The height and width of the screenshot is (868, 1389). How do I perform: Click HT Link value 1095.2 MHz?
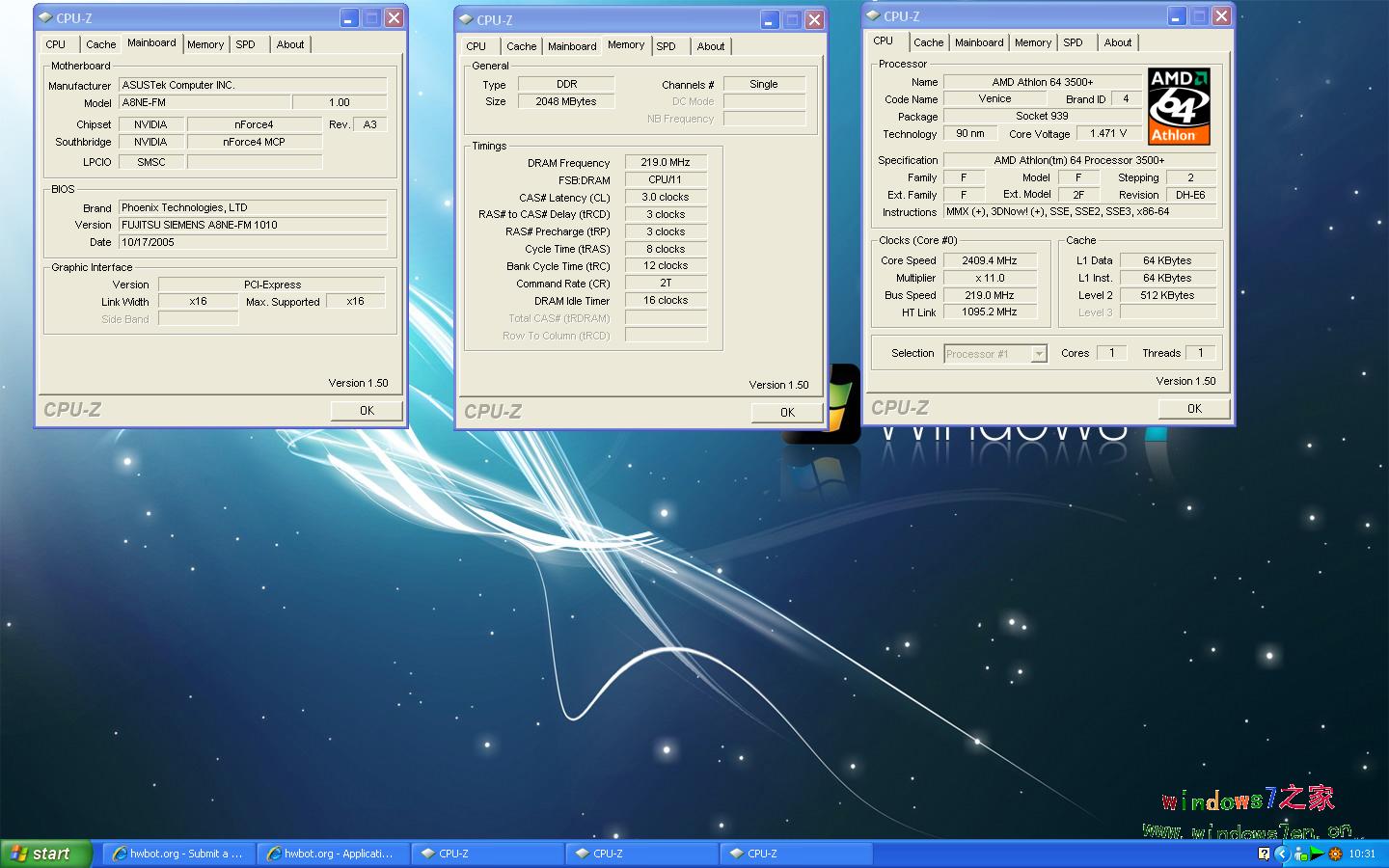(990, 312)
